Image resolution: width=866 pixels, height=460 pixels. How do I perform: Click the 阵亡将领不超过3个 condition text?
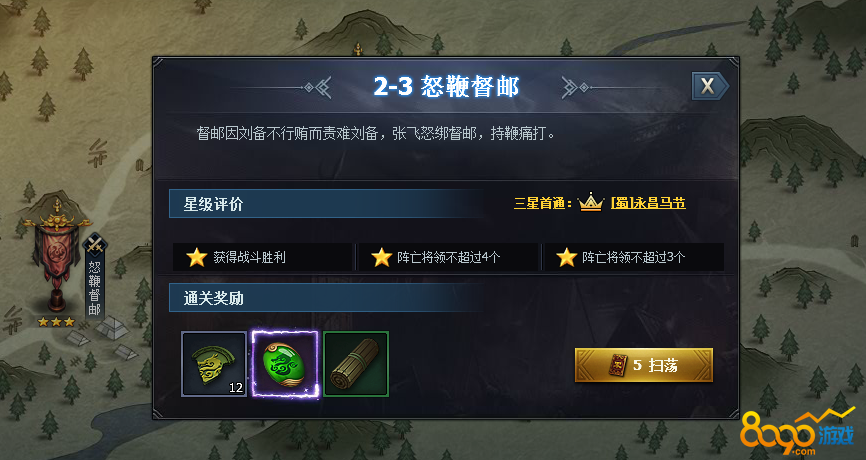point(633,257)
